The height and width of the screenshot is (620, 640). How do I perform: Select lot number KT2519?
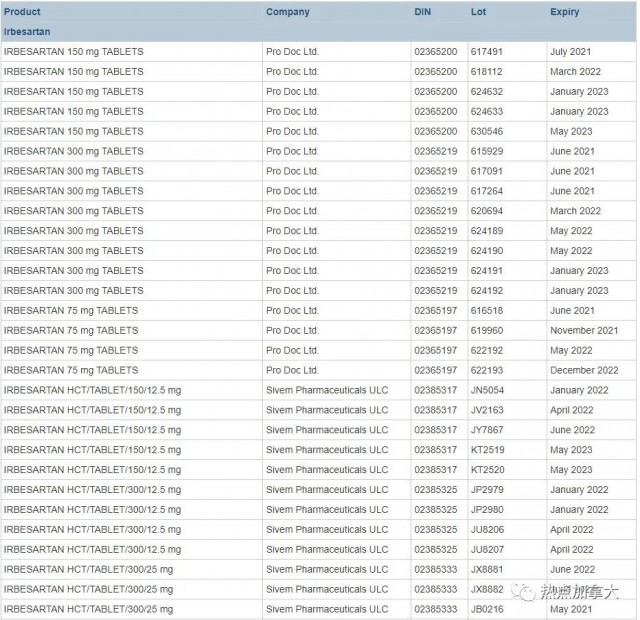(x=487, y=450)
